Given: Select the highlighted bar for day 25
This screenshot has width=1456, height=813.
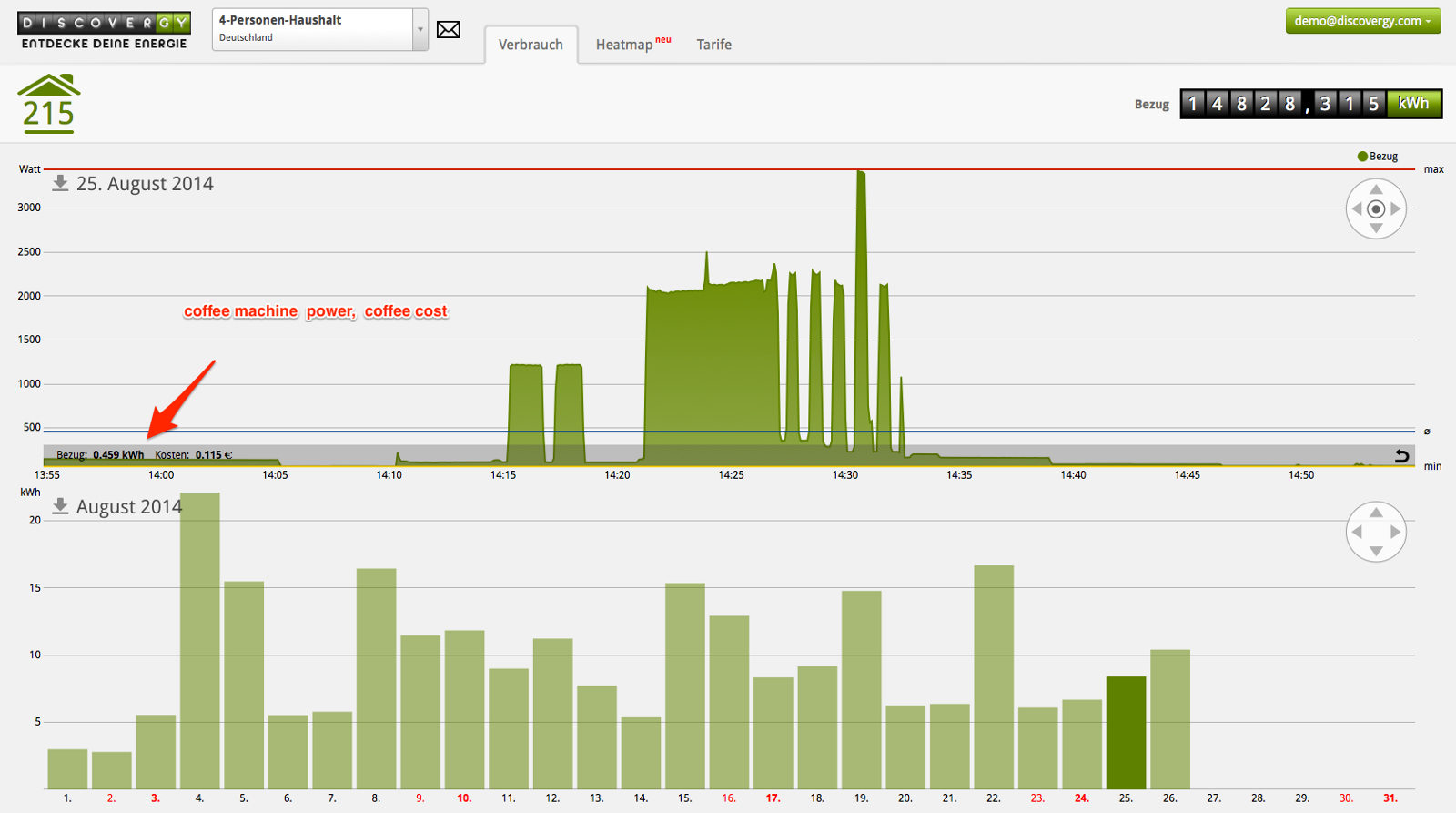Looking at the screenshot, I should point(1126,732).
